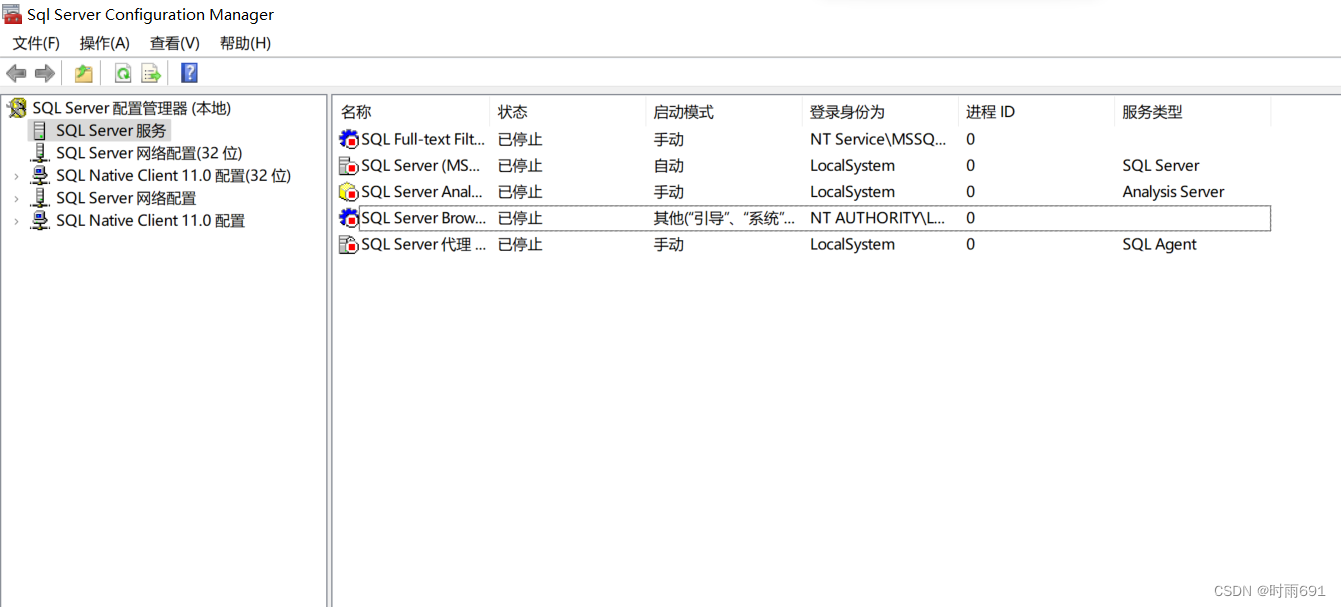Select SQL Native Client 11.0 配置(32 位) item
The image size is (1341, 607).
(x=173, y=175)
